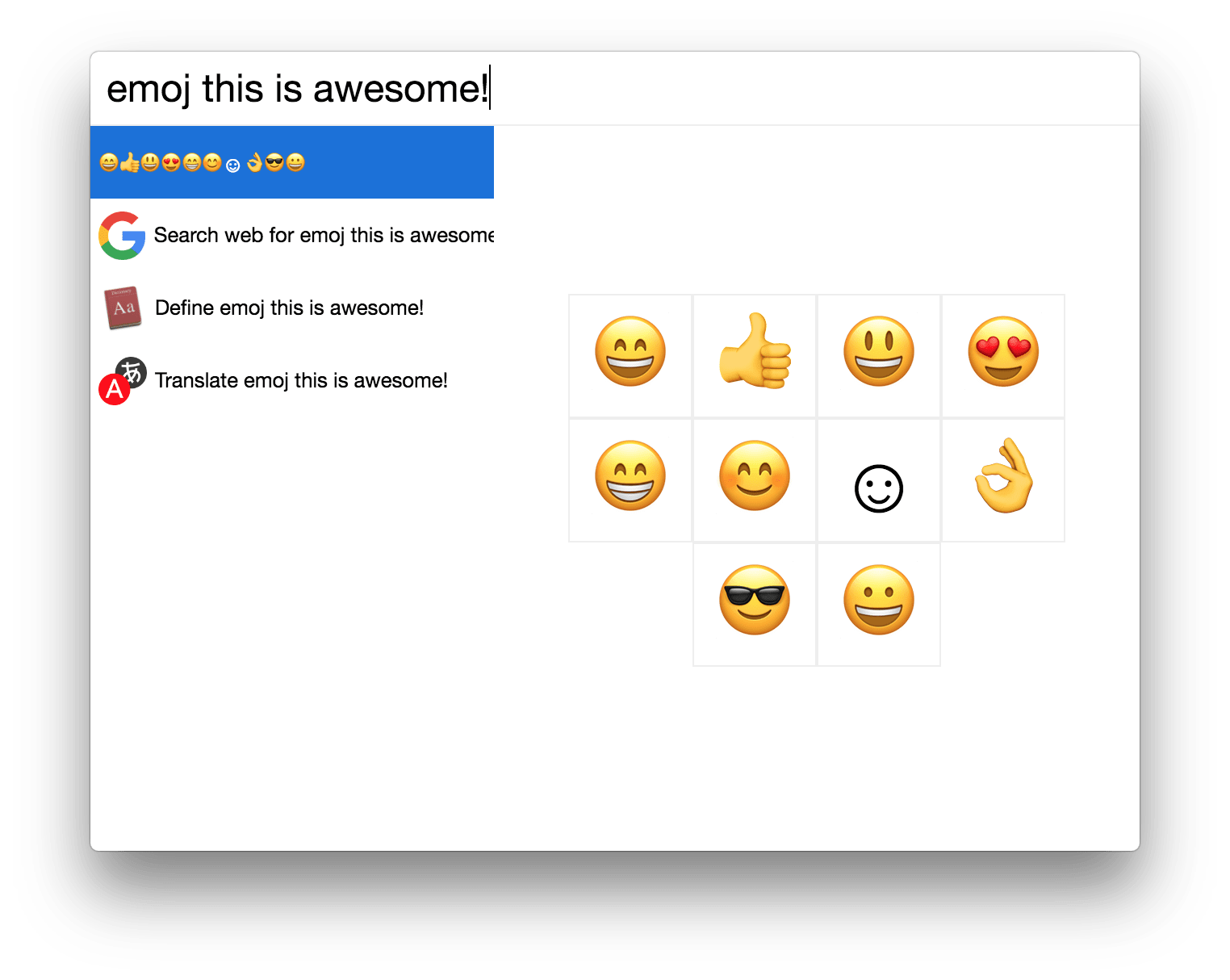Click the Google logo icon

coord(122,236)
